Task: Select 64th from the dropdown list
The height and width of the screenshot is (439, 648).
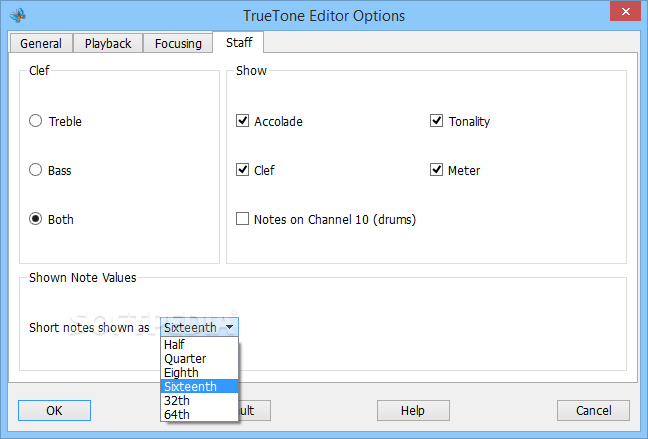Action: [199, 414]
